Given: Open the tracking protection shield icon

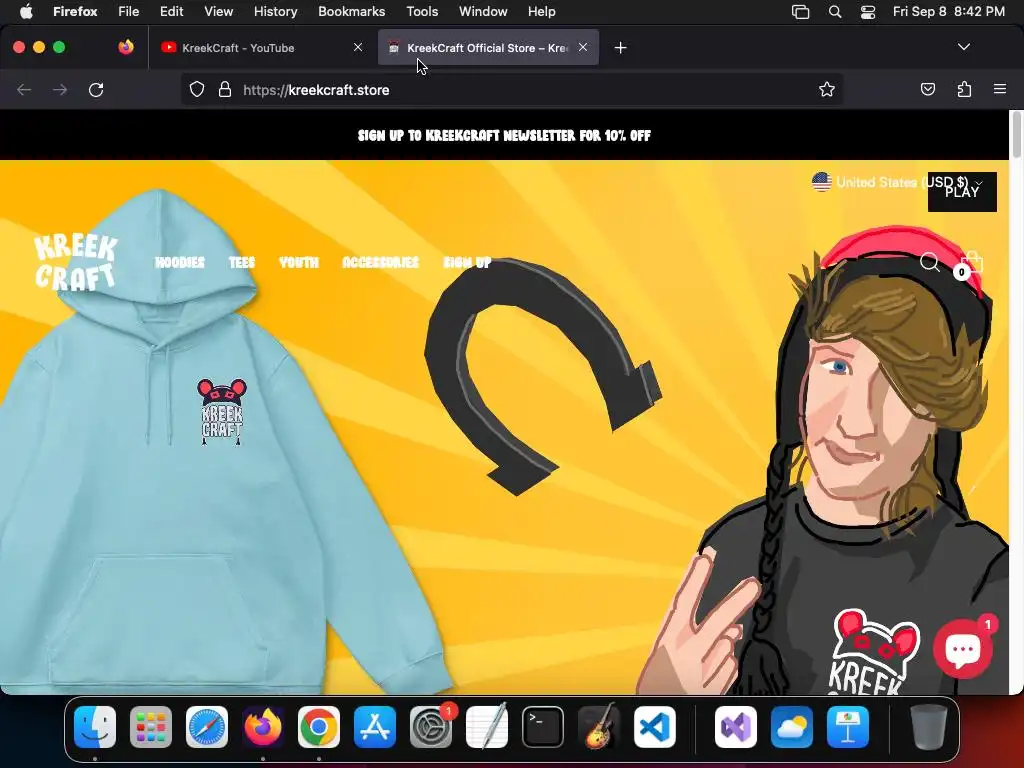Looking at the screenshot, I should [197, 89].
